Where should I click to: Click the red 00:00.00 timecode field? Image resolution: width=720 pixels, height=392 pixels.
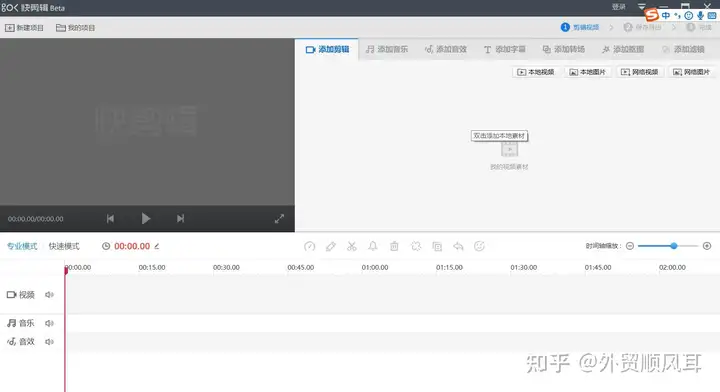pos(132,246)
